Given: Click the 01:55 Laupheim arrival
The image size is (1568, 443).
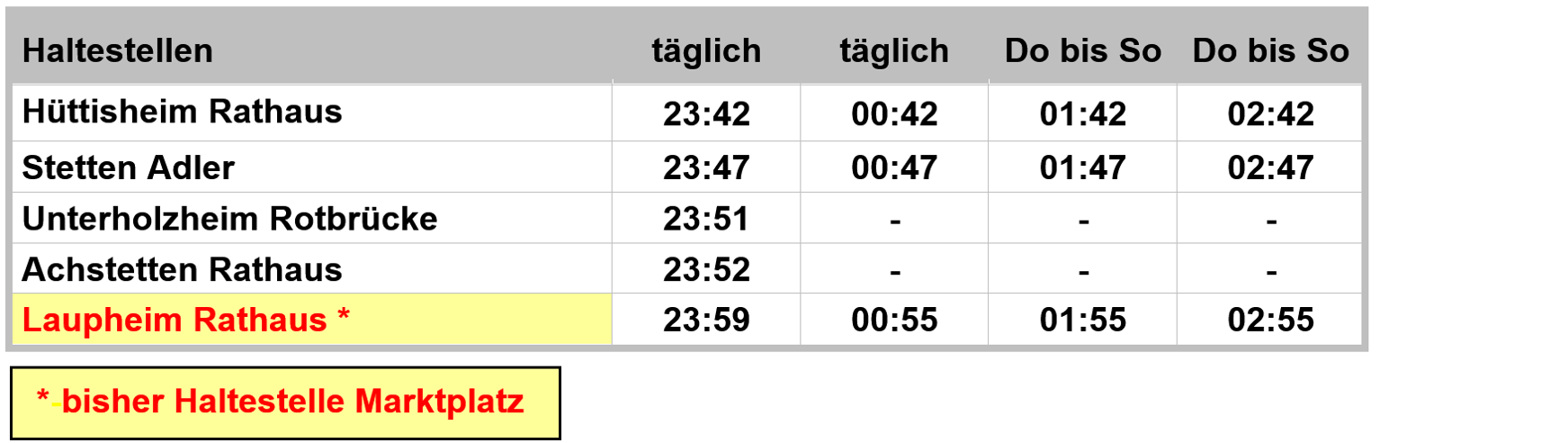Looking at the screenshot, I should point(1082,320).
